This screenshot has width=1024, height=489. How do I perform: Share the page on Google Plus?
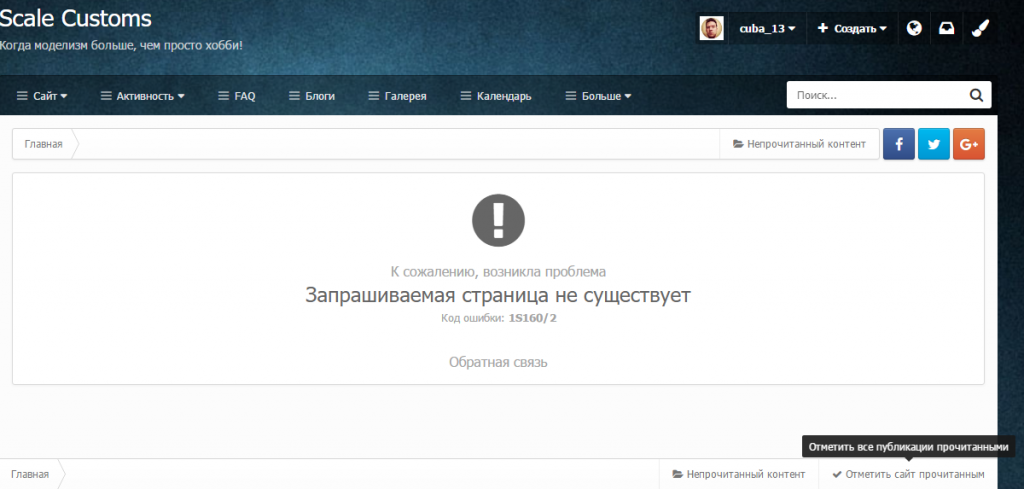[x=968, y=144]
